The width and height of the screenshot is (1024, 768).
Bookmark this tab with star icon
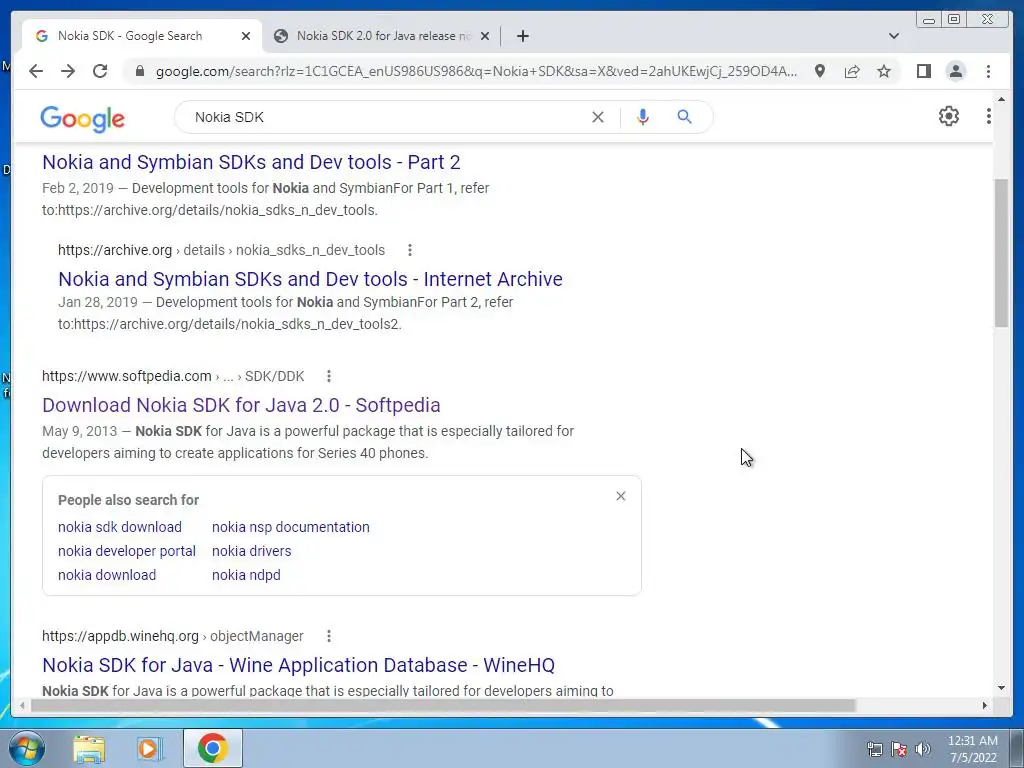pos(884,71)
